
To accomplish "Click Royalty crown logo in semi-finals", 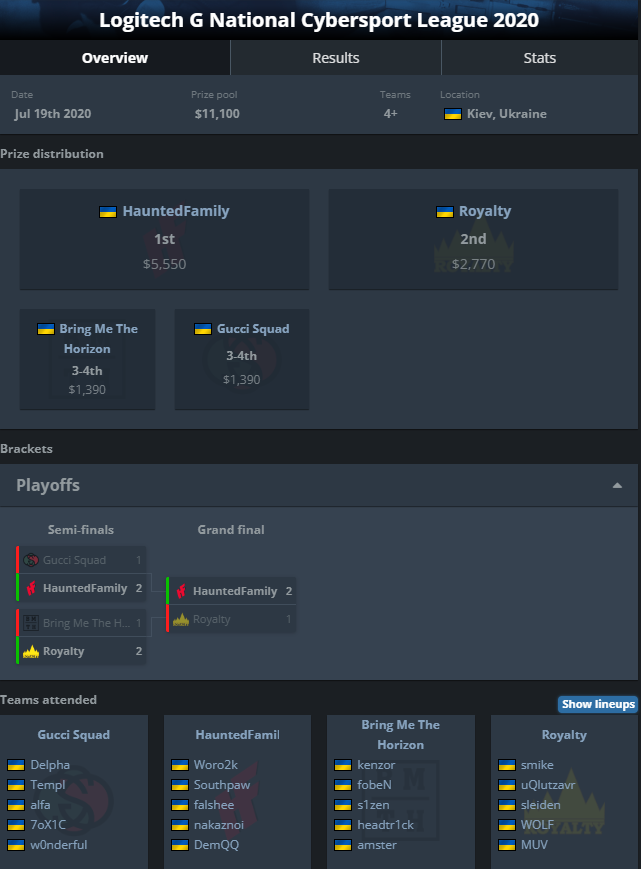I will (x=31, y=651).
